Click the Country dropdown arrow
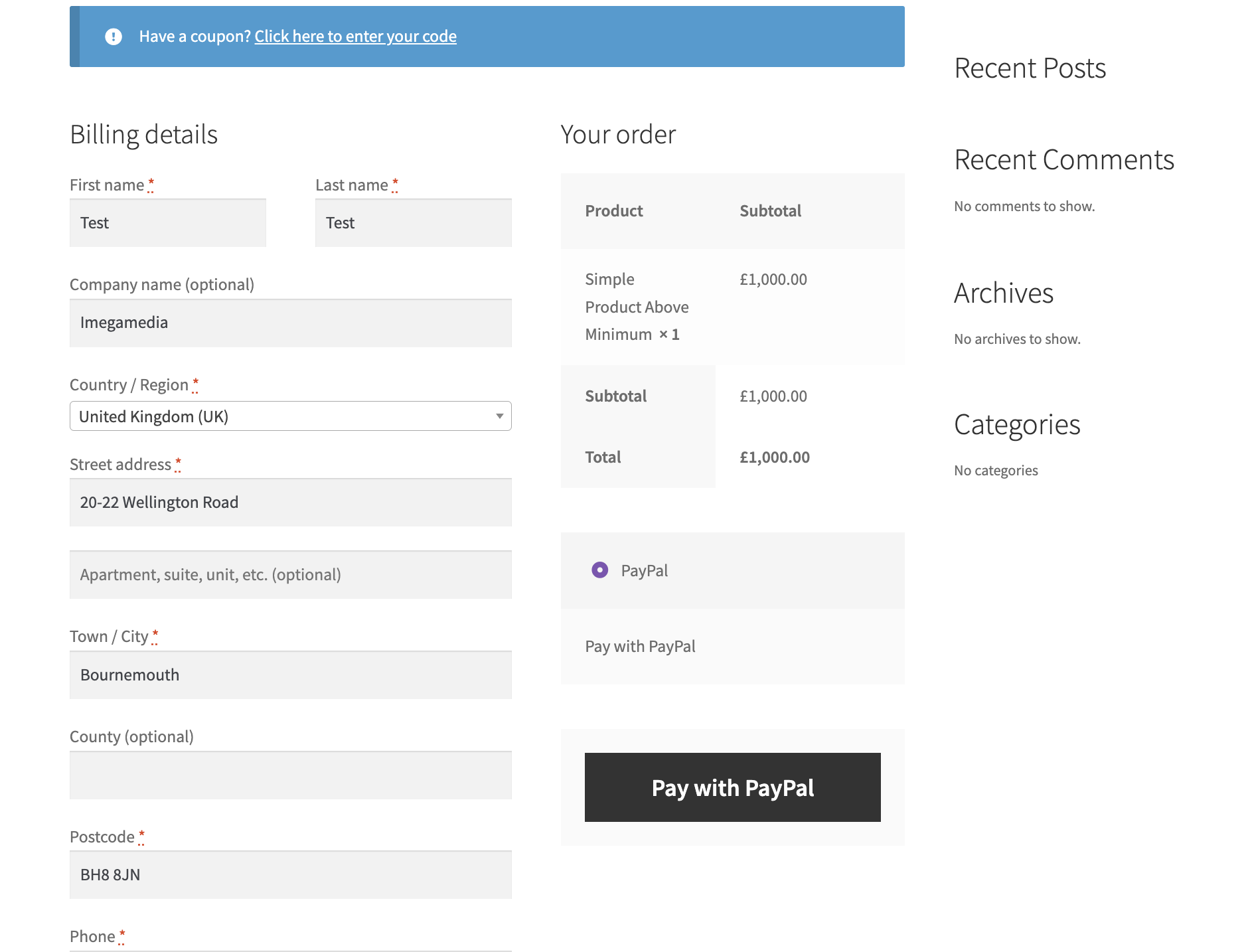Screen dimensions: 1248x952 pyautogui.click(x=499, y=416)
